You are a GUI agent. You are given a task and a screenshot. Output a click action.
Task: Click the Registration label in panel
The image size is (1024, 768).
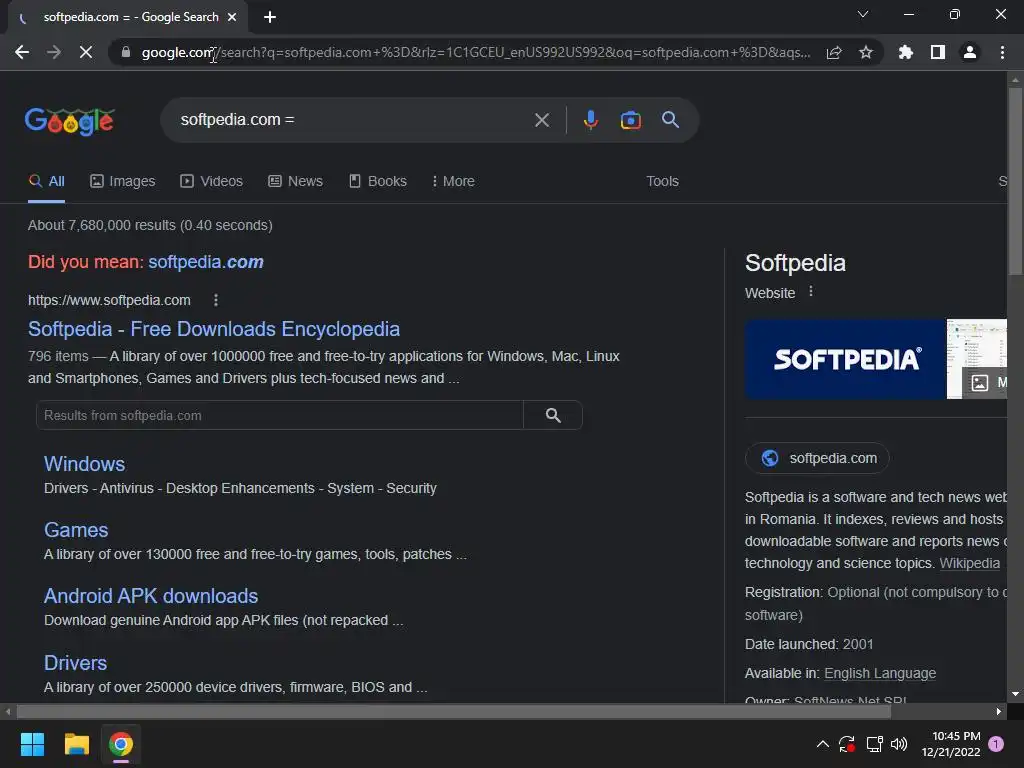(784, 593)
